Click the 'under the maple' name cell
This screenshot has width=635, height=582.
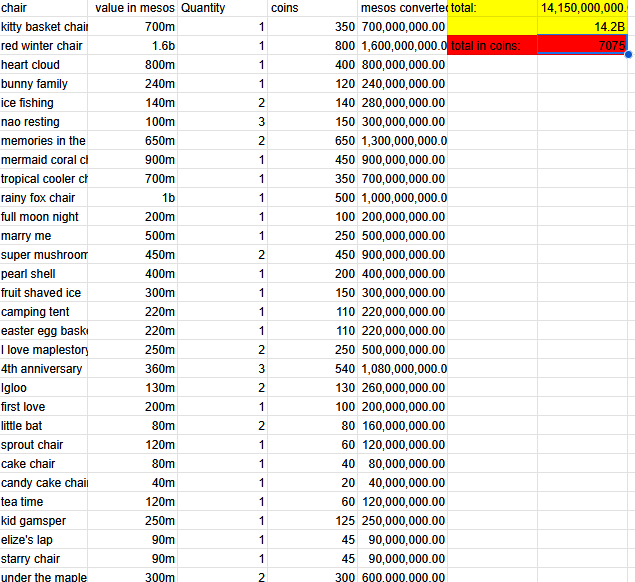pyautogui.click(x=44, y=576)
